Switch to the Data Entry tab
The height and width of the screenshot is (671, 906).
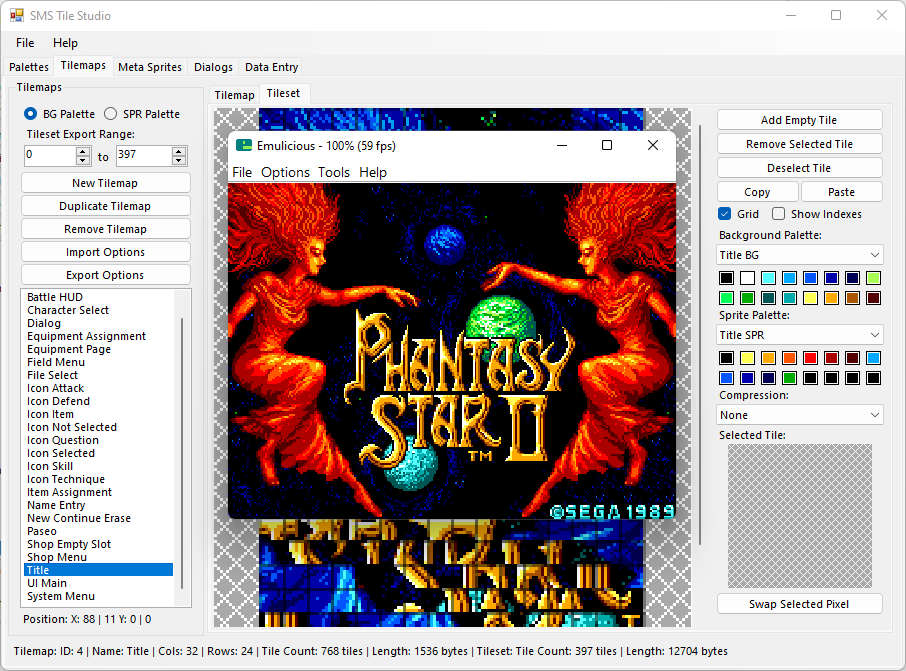point(272,67)
